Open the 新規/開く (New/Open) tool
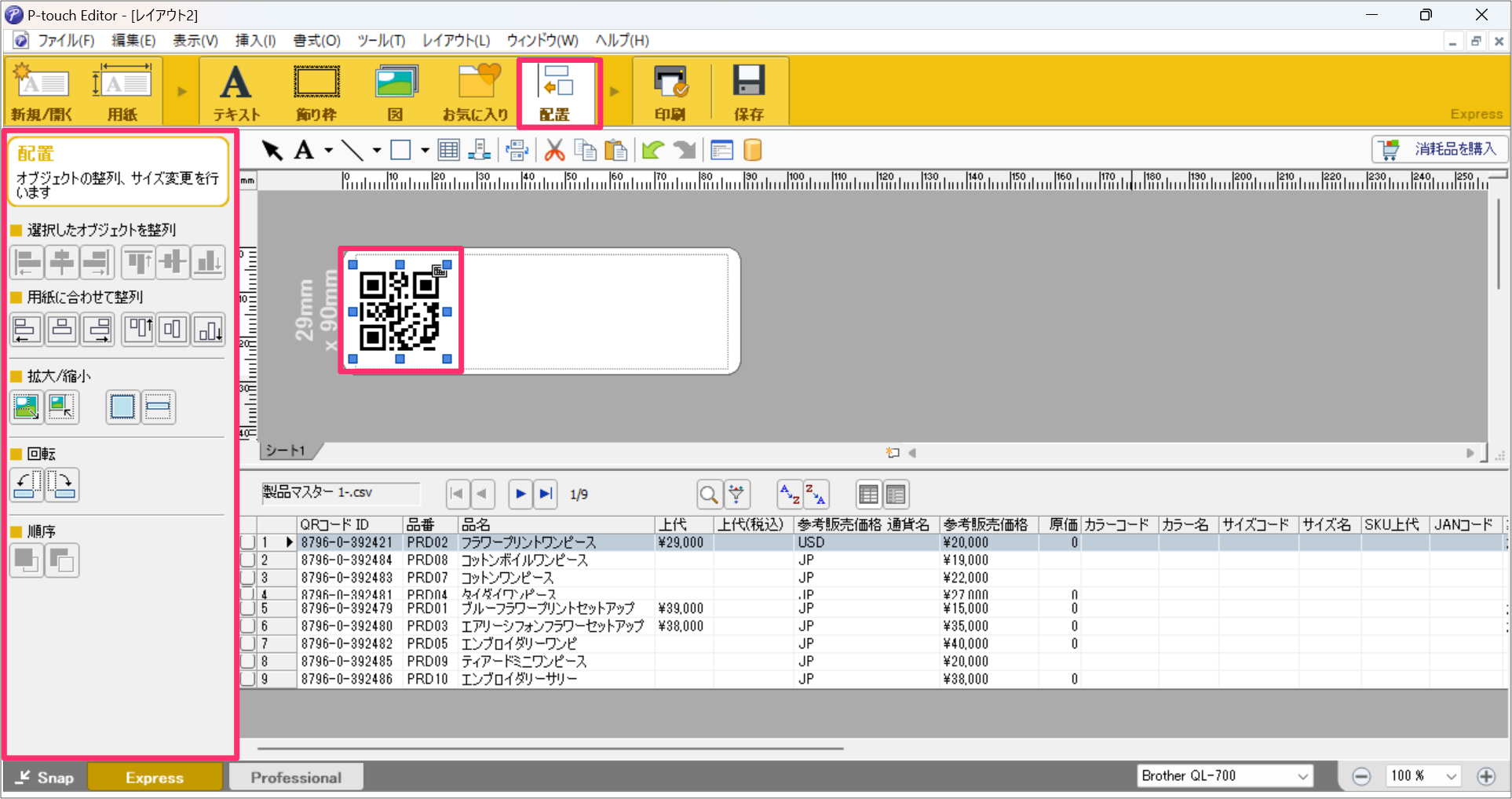Screen dimensions: 1512x799 (x=42, y=92)
